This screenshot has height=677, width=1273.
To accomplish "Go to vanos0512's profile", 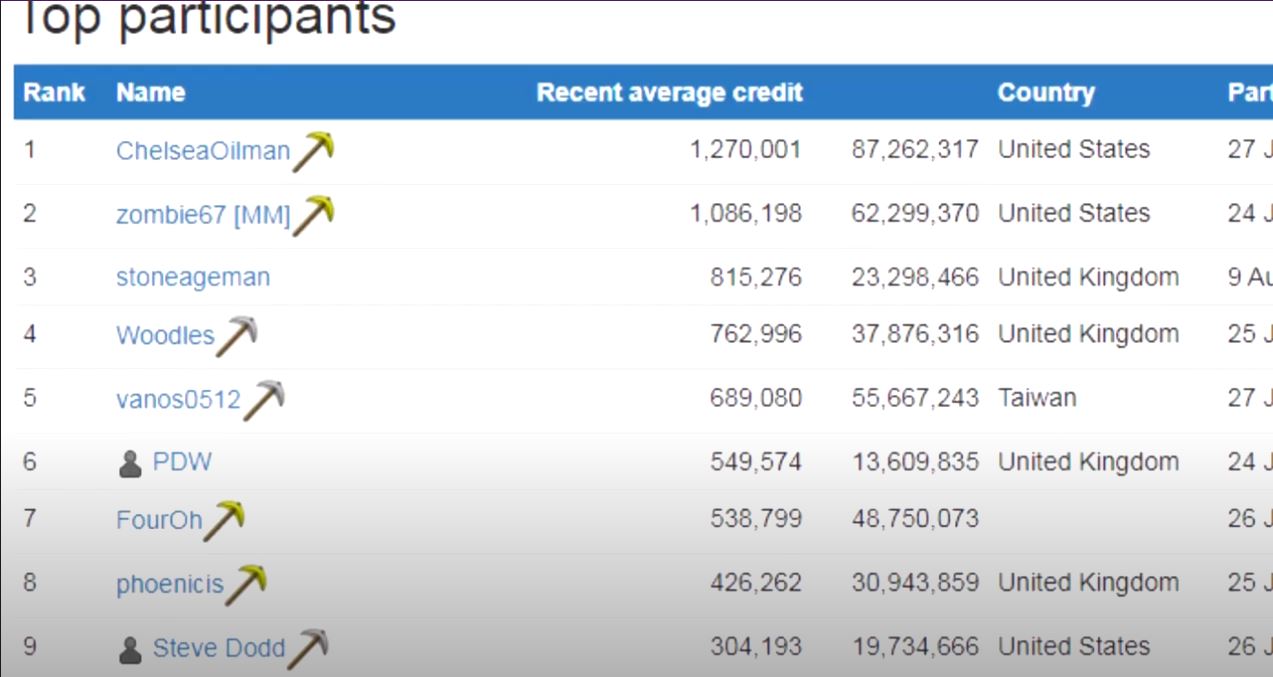I will tap(178, 399).
